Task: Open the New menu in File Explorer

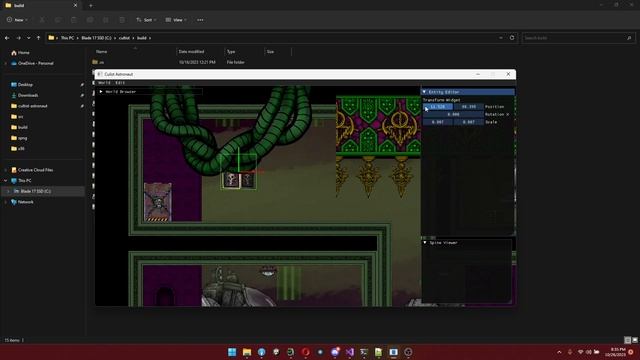Action: 17,20
